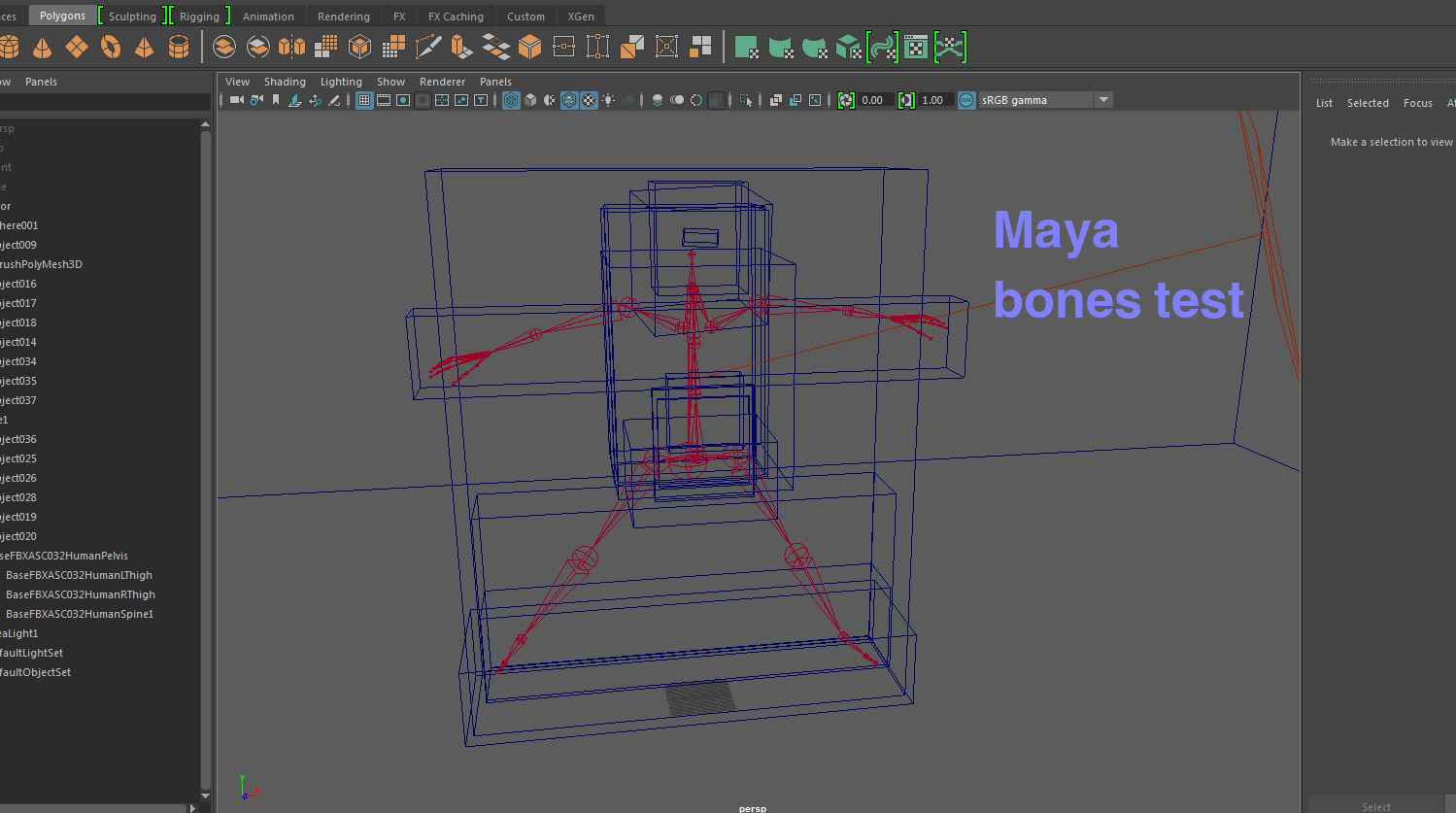
Task: Click the Mirror geometry shelf icon
Action: coord(291,47)
